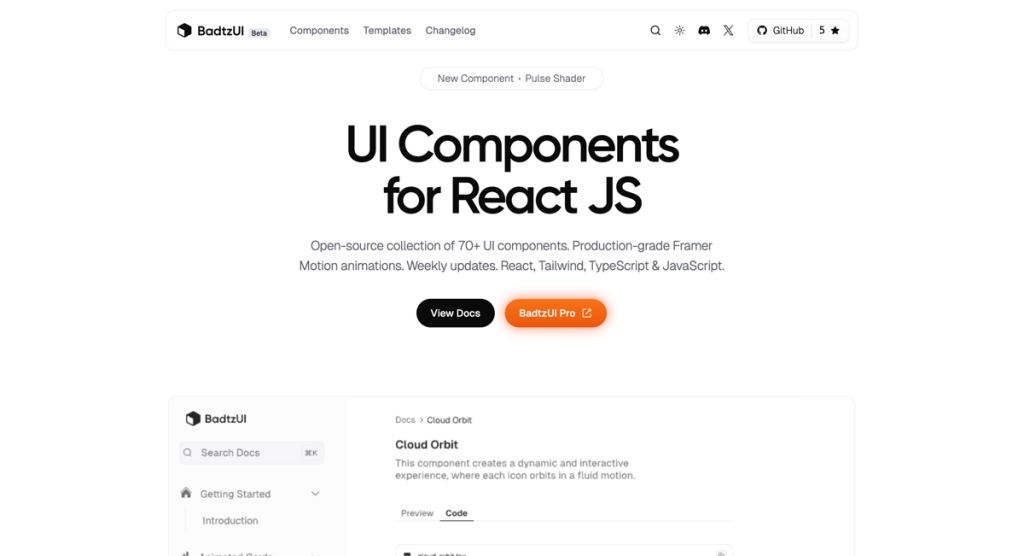
Task: Open the Discord community icon
Action: coord(704,31)
